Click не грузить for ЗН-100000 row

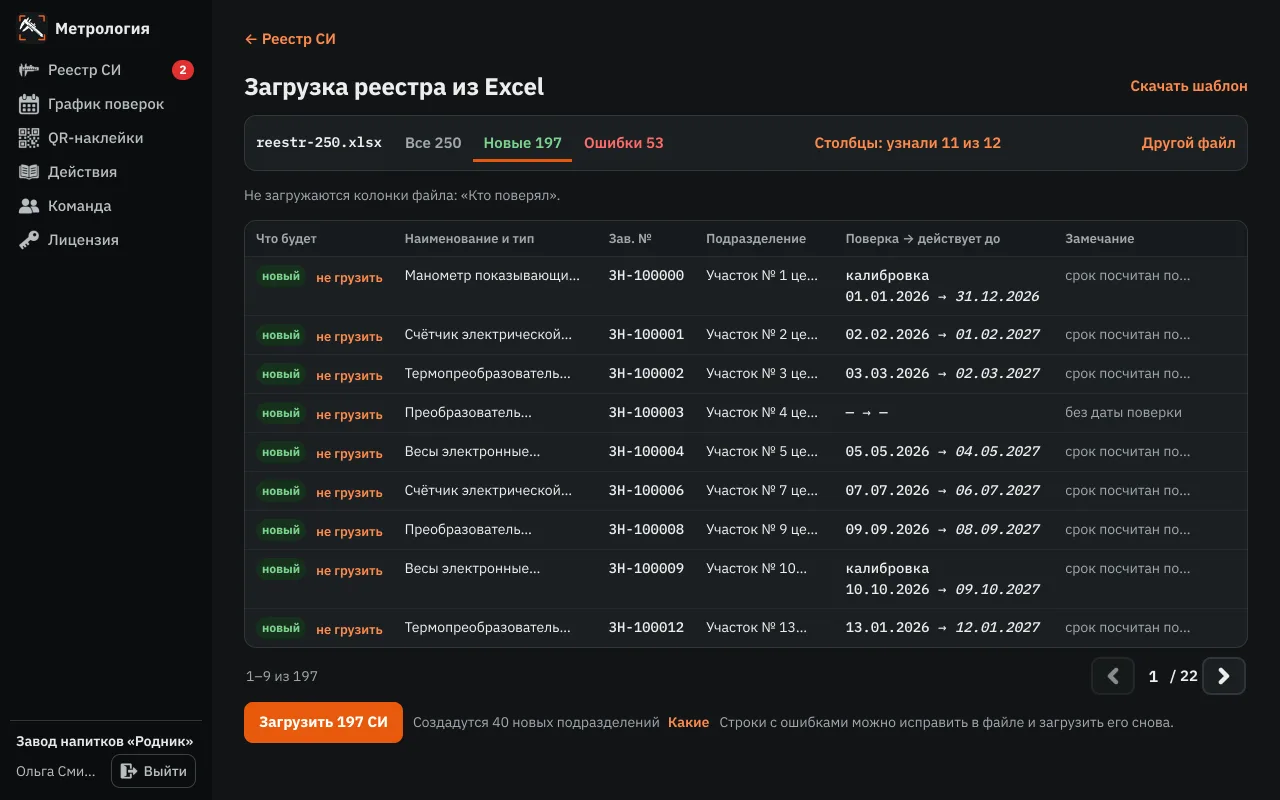click(x=349, y=278)
